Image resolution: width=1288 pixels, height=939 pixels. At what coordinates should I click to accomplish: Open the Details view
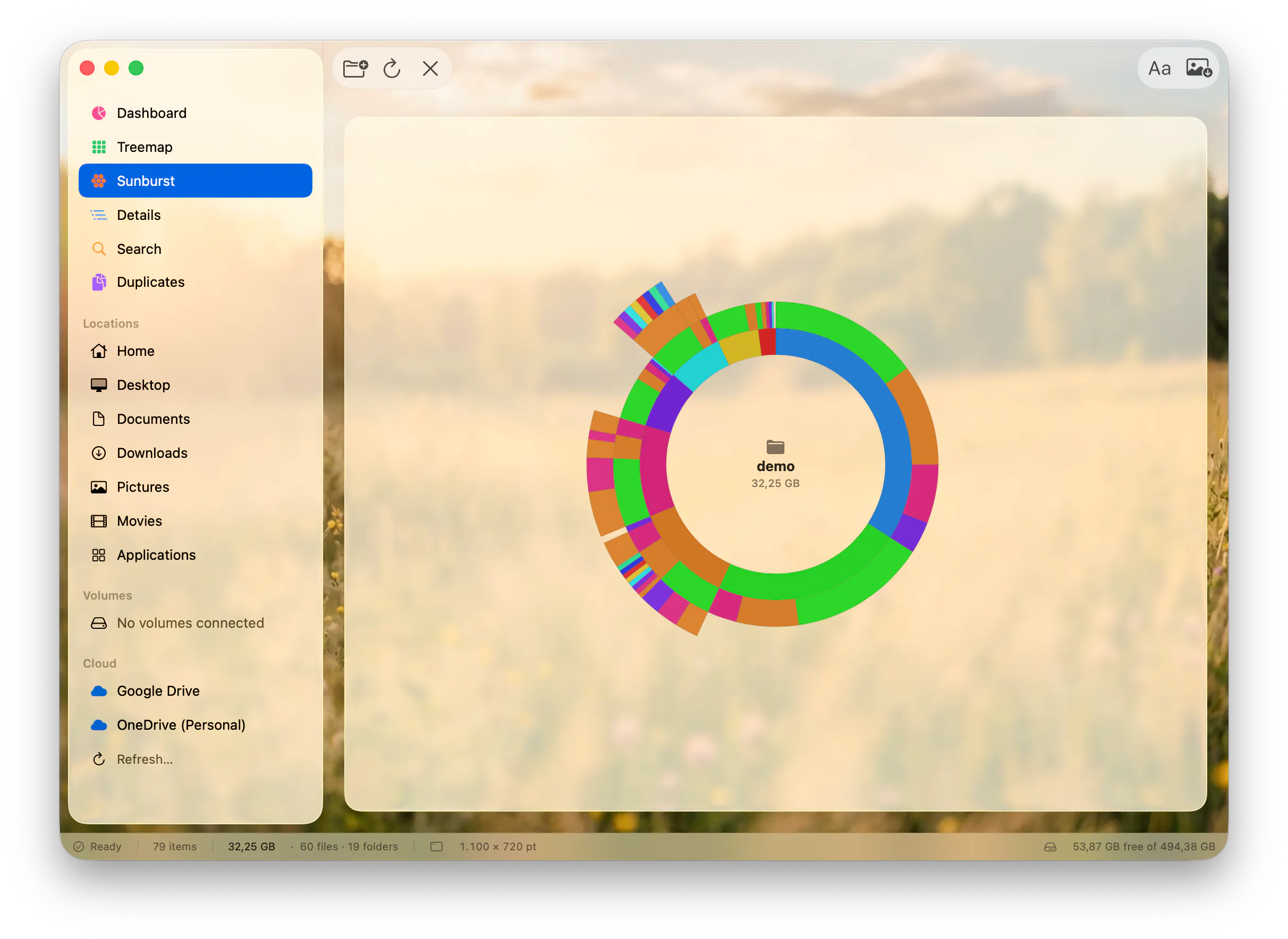click(x=195, y=215)
